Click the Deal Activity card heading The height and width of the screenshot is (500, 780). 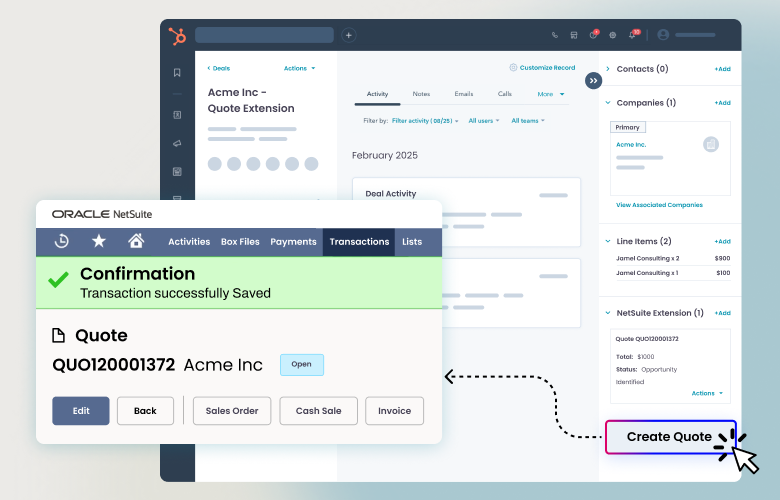(390, 194)
